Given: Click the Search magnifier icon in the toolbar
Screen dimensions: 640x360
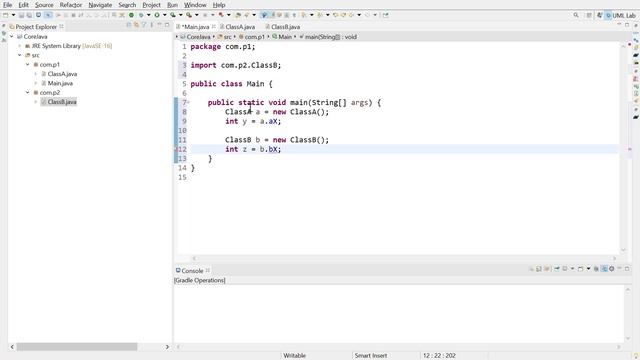Looking at the screenshot, I should (576, 15).
